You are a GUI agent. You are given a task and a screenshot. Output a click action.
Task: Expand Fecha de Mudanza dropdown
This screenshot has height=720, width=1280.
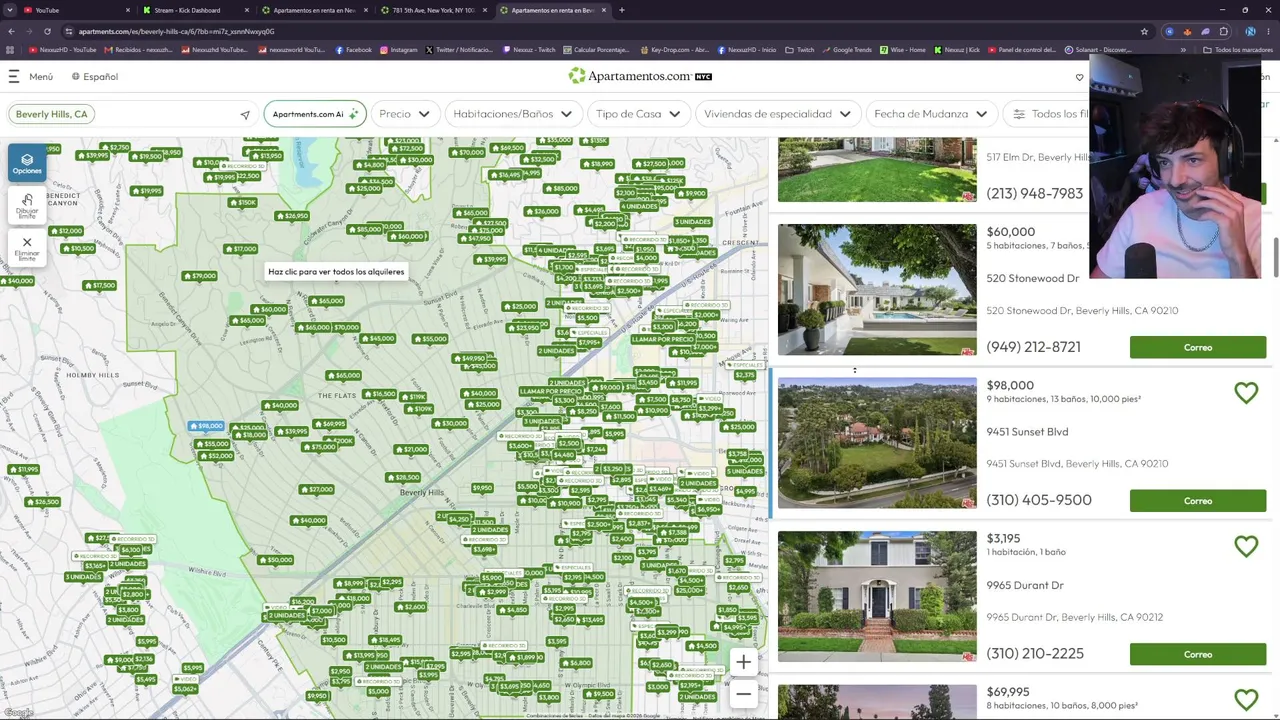click(x=930, y=114)
